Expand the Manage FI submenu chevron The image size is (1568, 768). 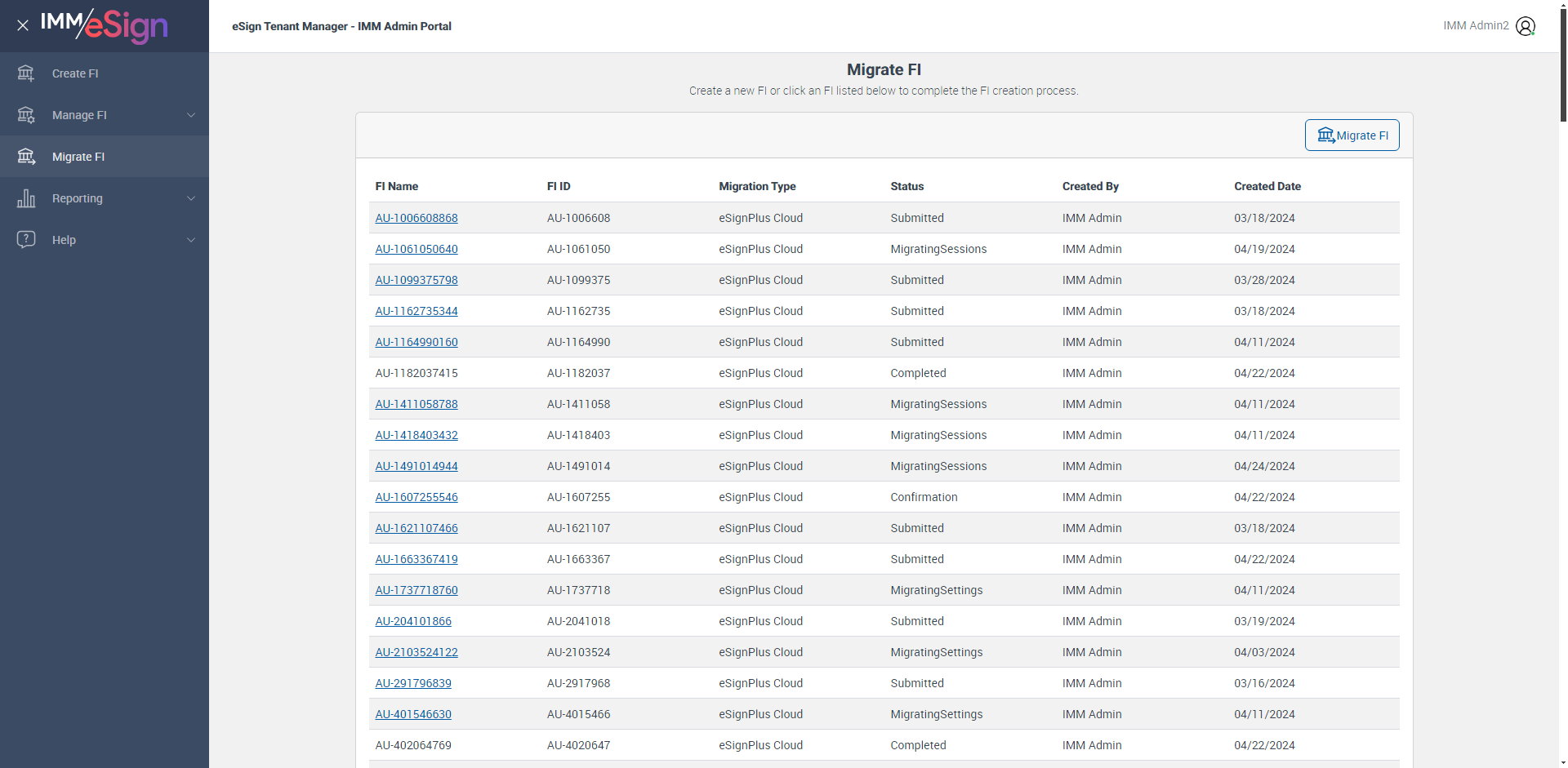click(191, 115)
